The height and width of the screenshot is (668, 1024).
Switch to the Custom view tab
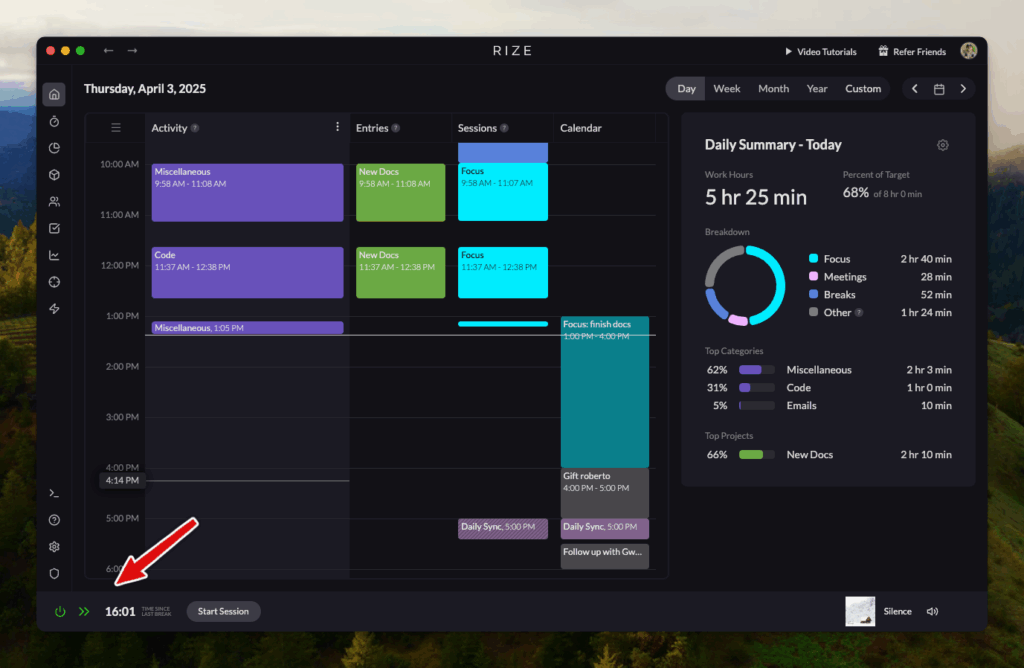(862, 88)
